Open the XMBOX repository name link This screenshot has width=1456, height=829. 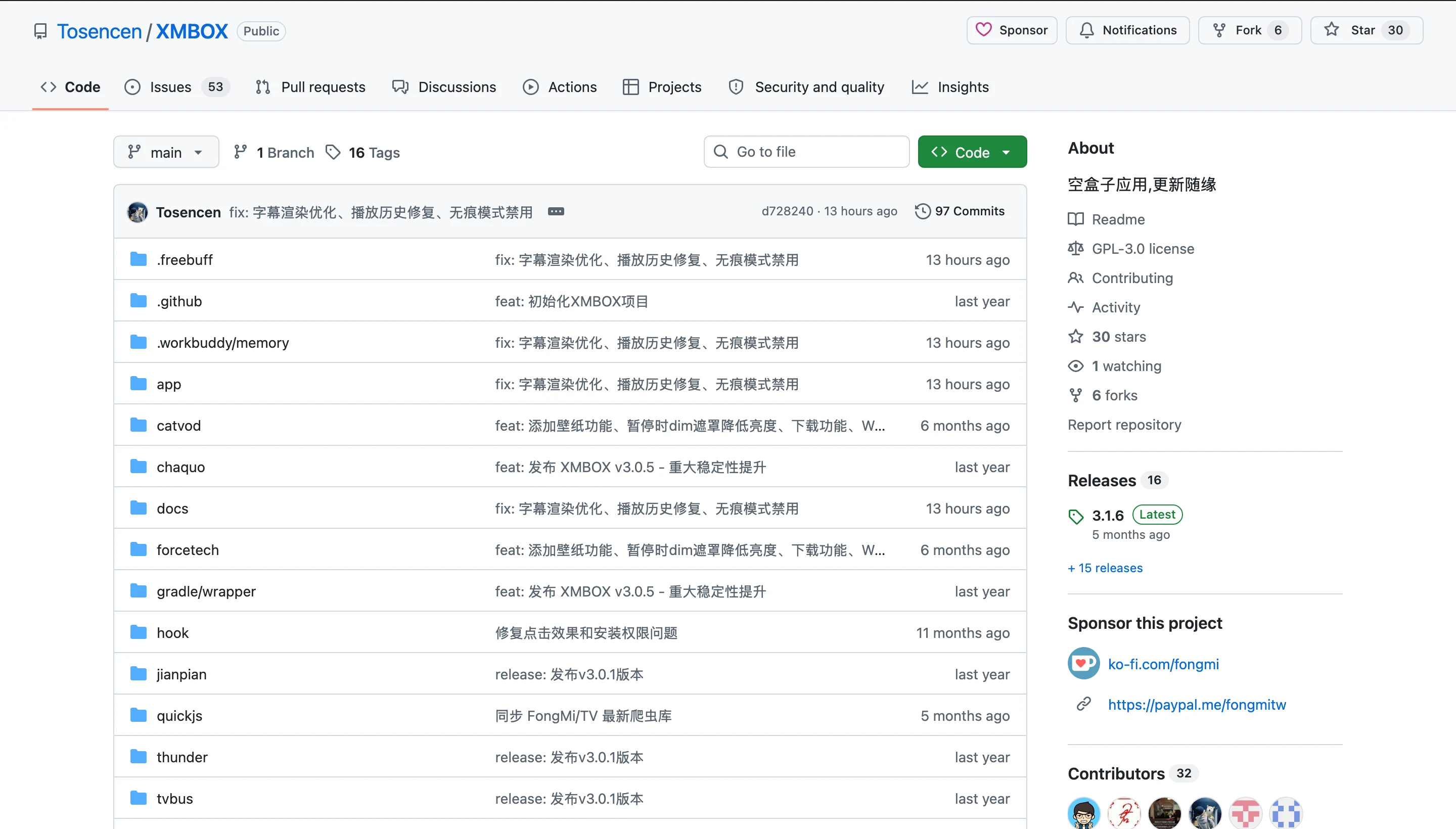192,31
